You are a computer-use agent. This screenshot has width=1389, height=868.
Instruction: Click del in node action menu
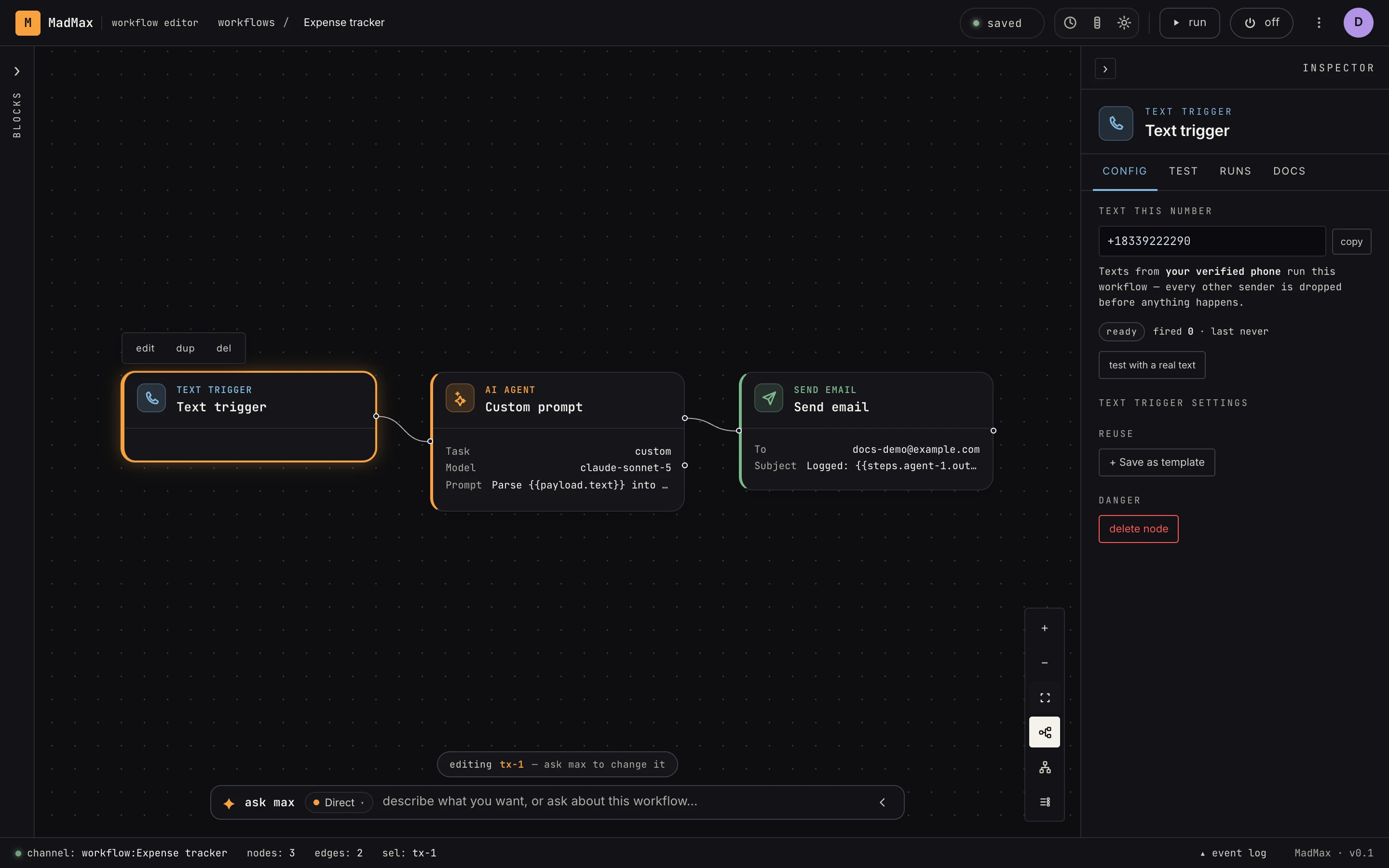(224, 349)
